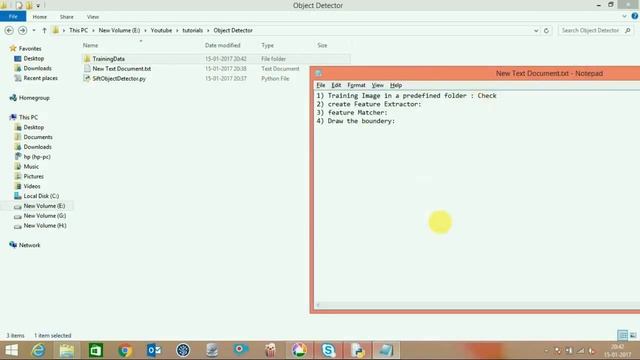Screen dimensions: 640x360
Task: Go back in File Explorer
Action: (x=9, y=30)
